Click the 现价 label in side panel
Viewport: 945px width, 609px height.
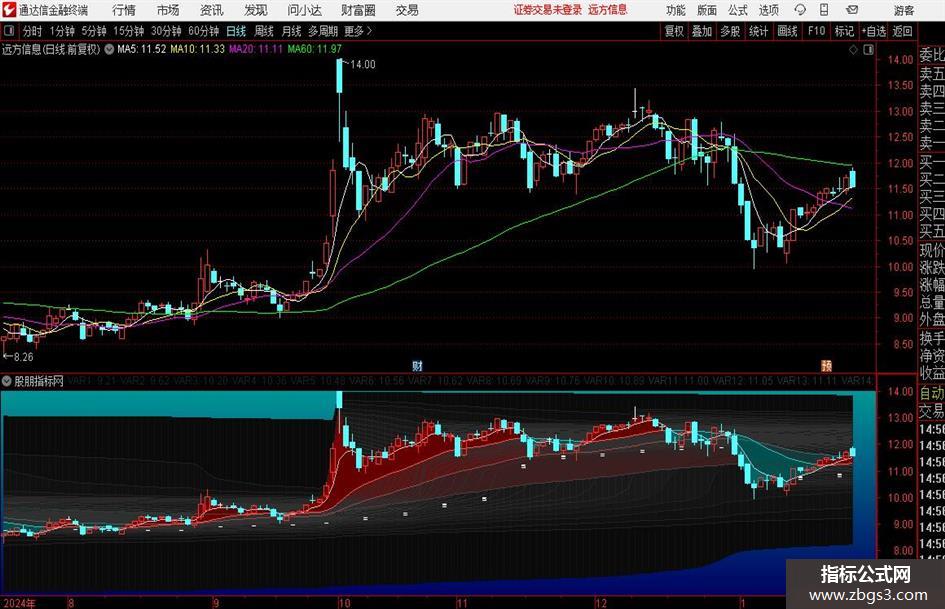(x=932, y=250)
